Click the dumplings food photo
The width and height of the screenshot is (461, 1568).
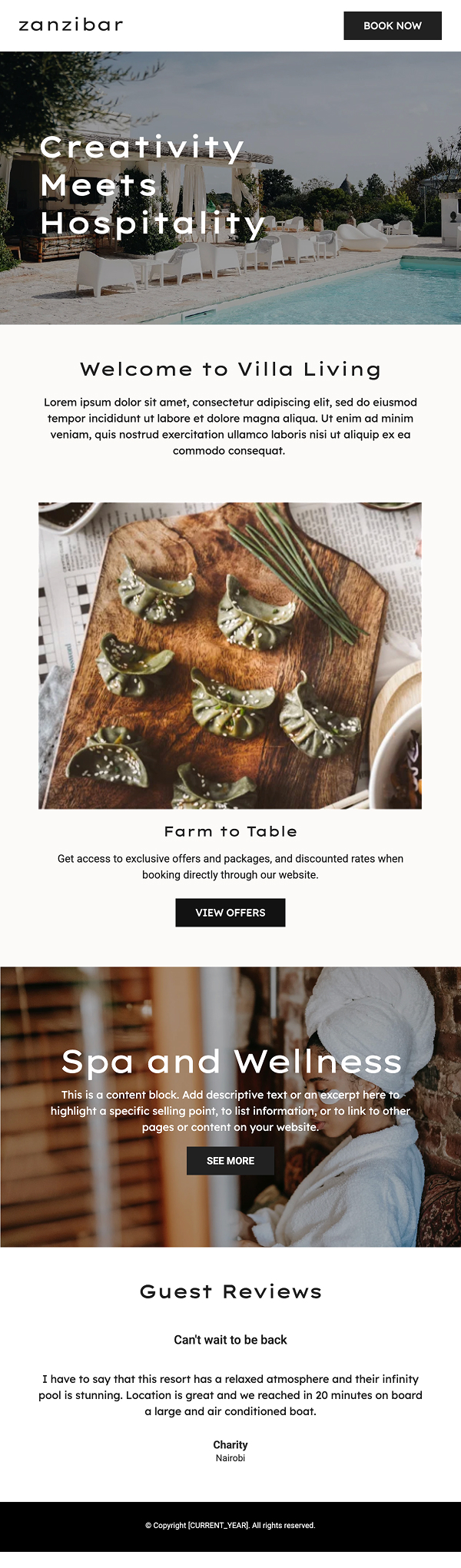click(230, 655)
